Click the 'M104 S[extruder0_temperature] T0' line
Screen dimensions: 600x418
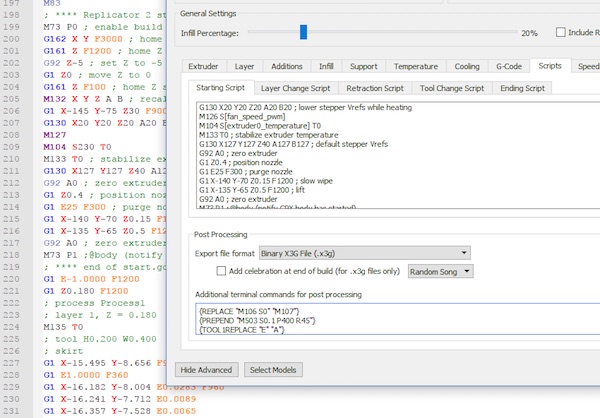point(260,126)
